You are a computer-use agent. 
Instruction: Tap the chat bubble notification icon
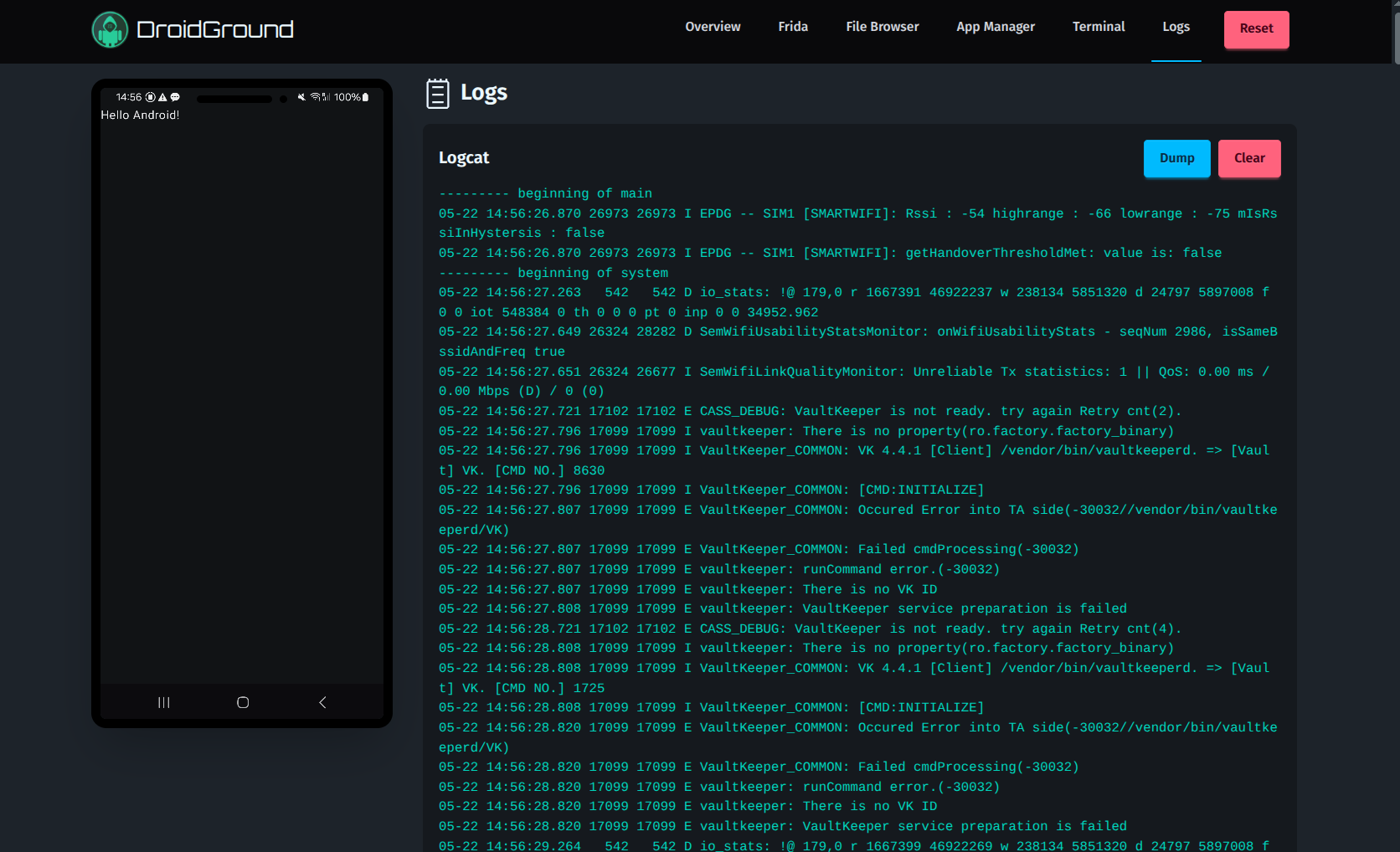pos(175,97)
